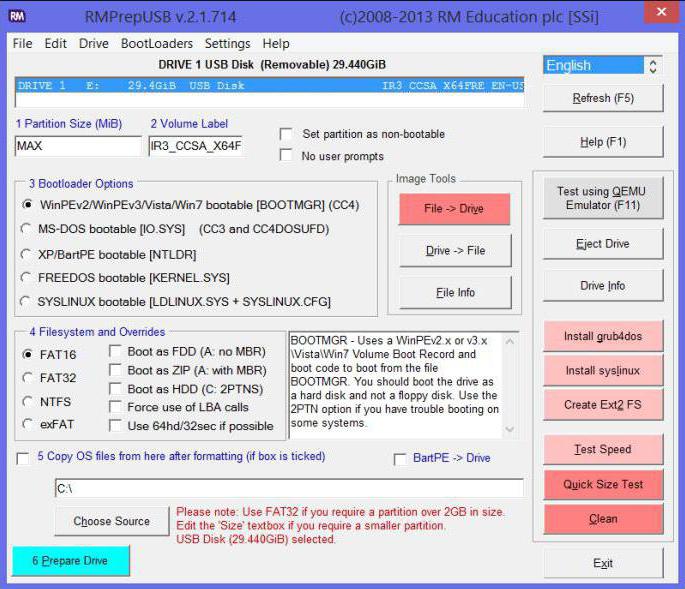Screen dimensions: 685x589
Task: Click the Eject Drive button
Action: (x=603, y=244)
